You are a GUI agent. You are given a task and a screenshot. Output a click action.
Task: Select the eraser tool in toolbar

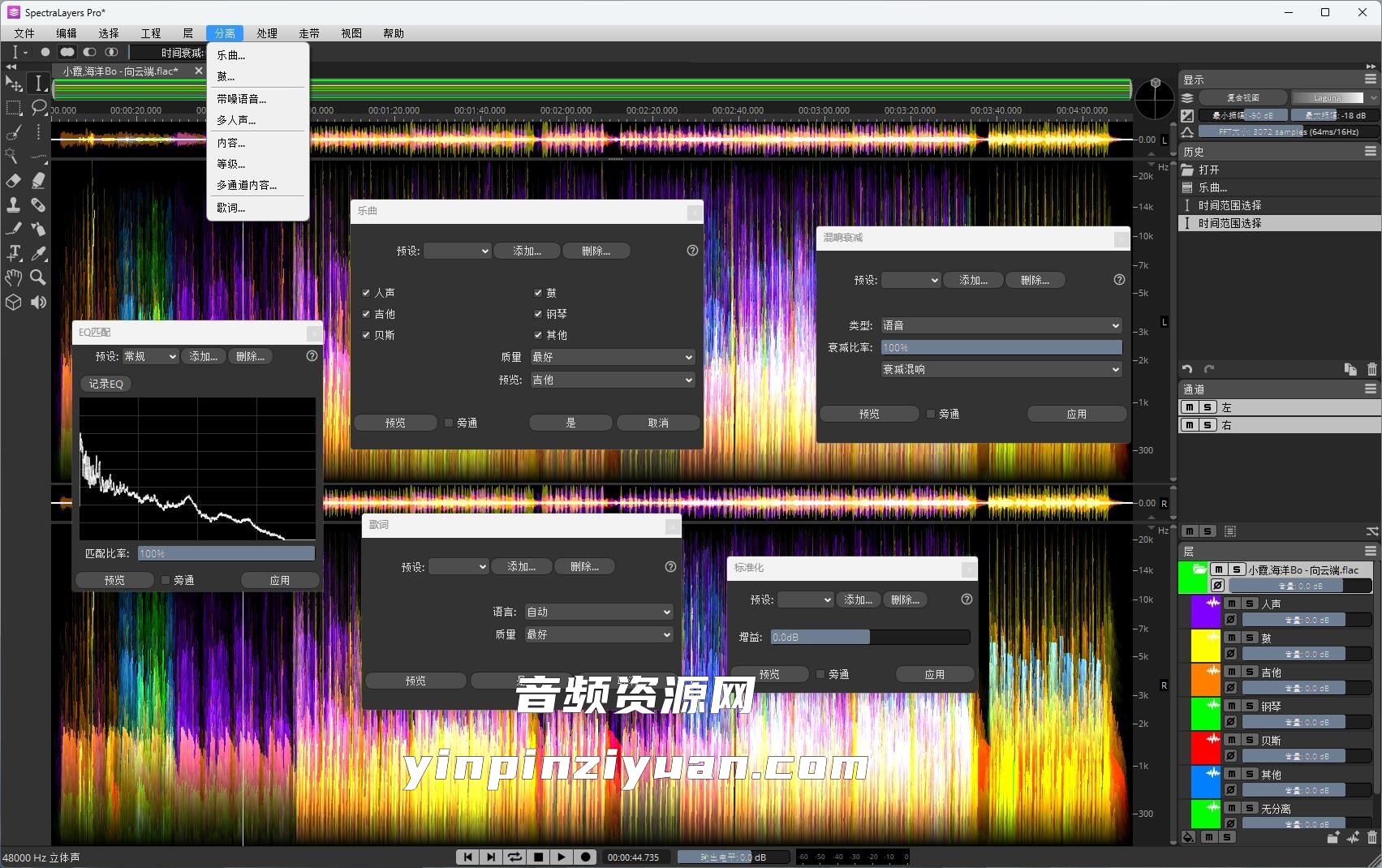13,180
